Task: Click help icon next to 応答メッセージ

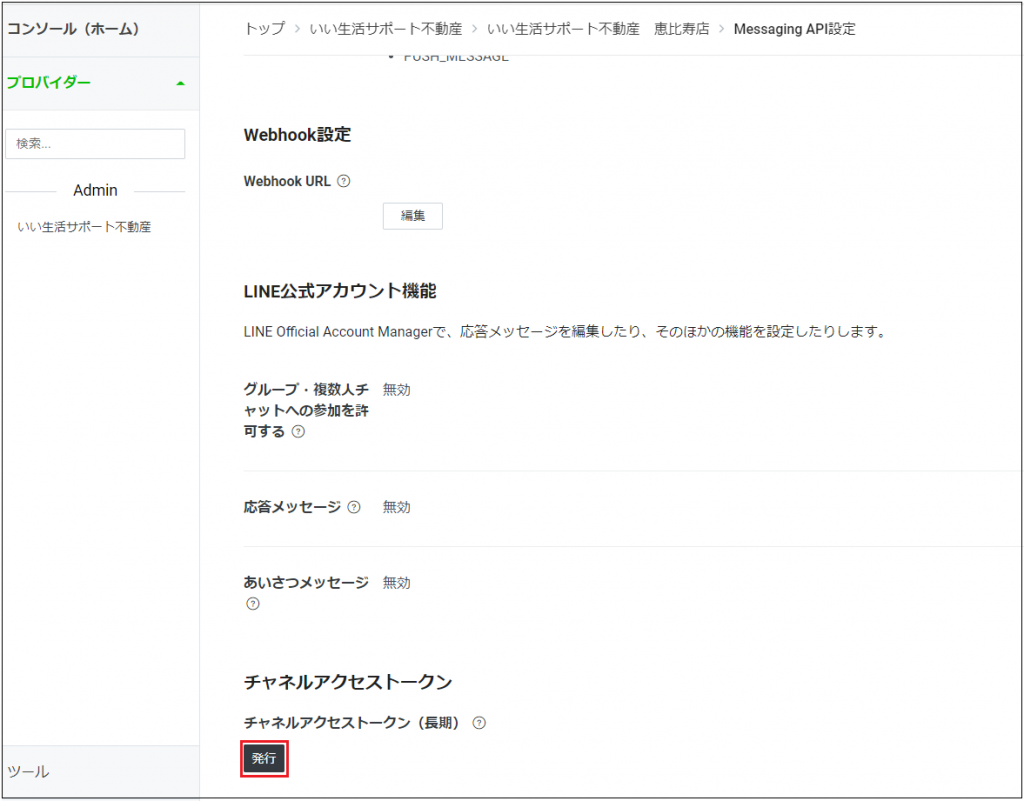Action: click(x=354, y=507)
